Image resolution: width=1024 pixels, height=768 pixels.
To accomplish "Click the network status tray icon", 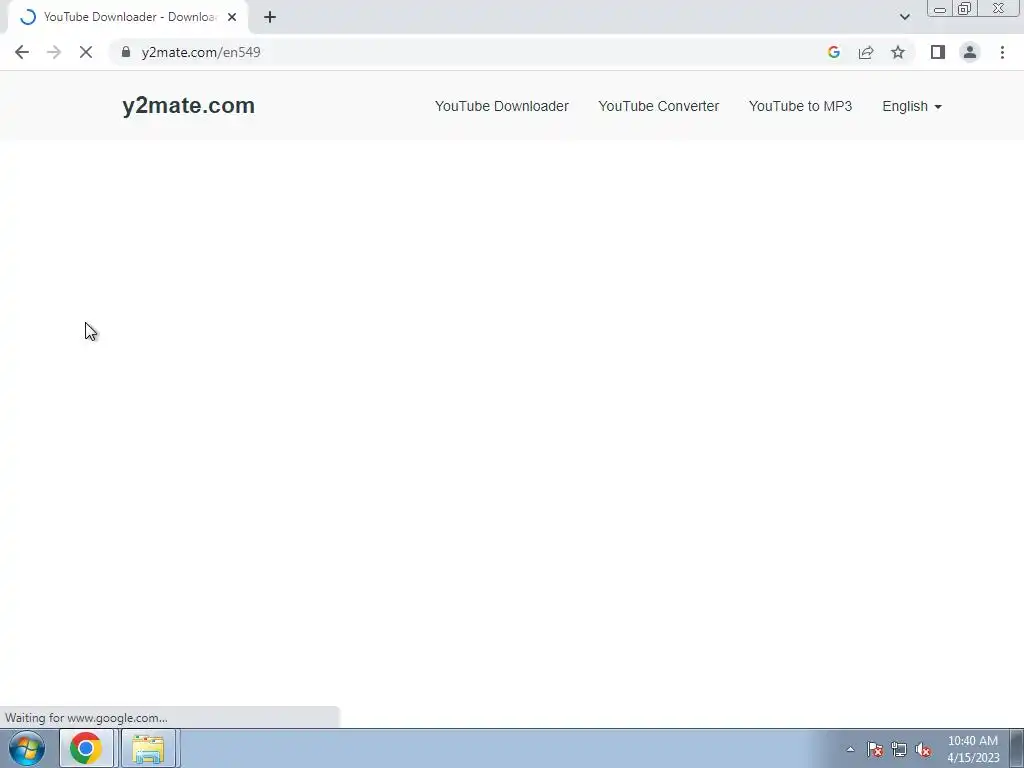I will click(x=899, y=749).
